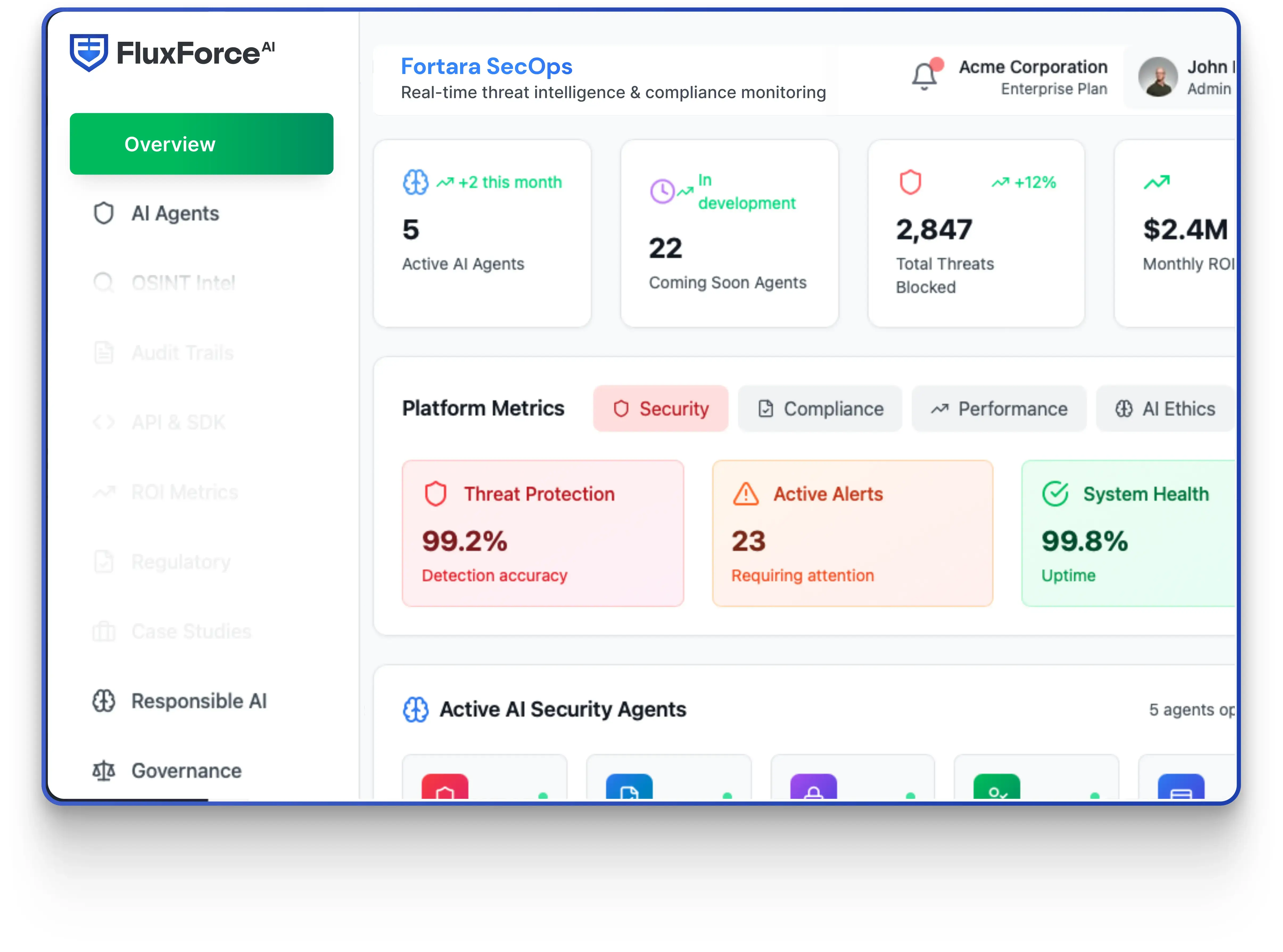Open Regulatory in sidebar
Image resolution: width=1283 pixels, height=952 pixels.
click(181, 562)
